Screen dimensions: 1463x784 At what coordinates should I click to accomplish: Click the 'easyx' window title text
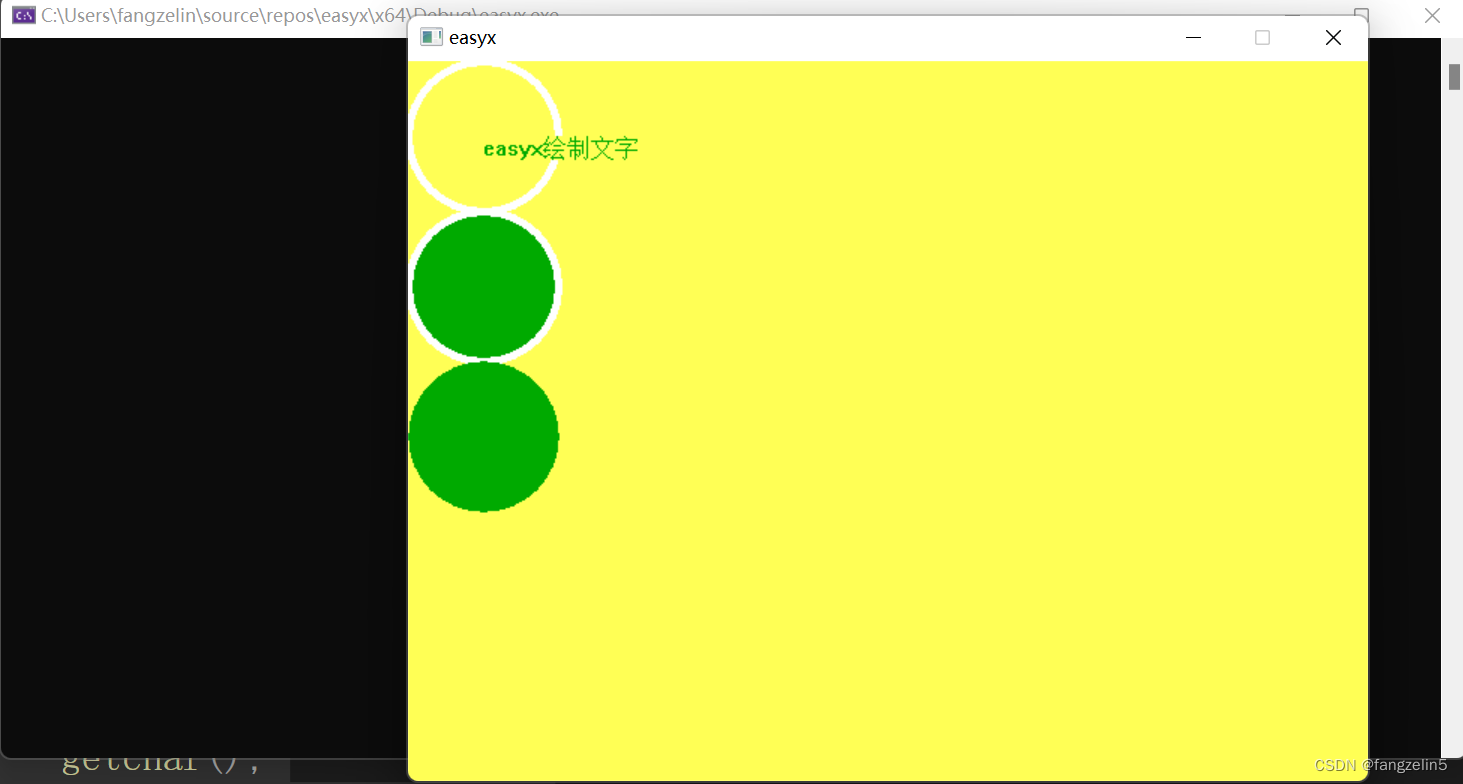pos(472,38)
